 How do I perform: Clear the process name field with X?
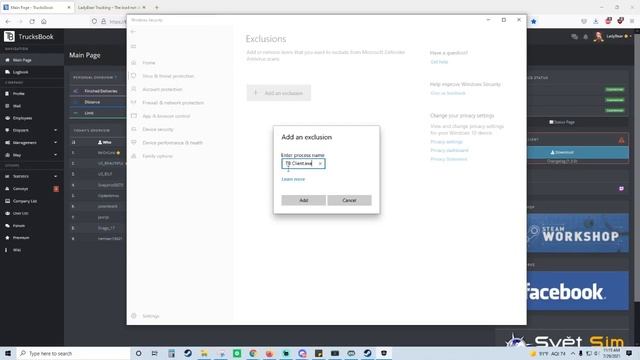(320, 164)
